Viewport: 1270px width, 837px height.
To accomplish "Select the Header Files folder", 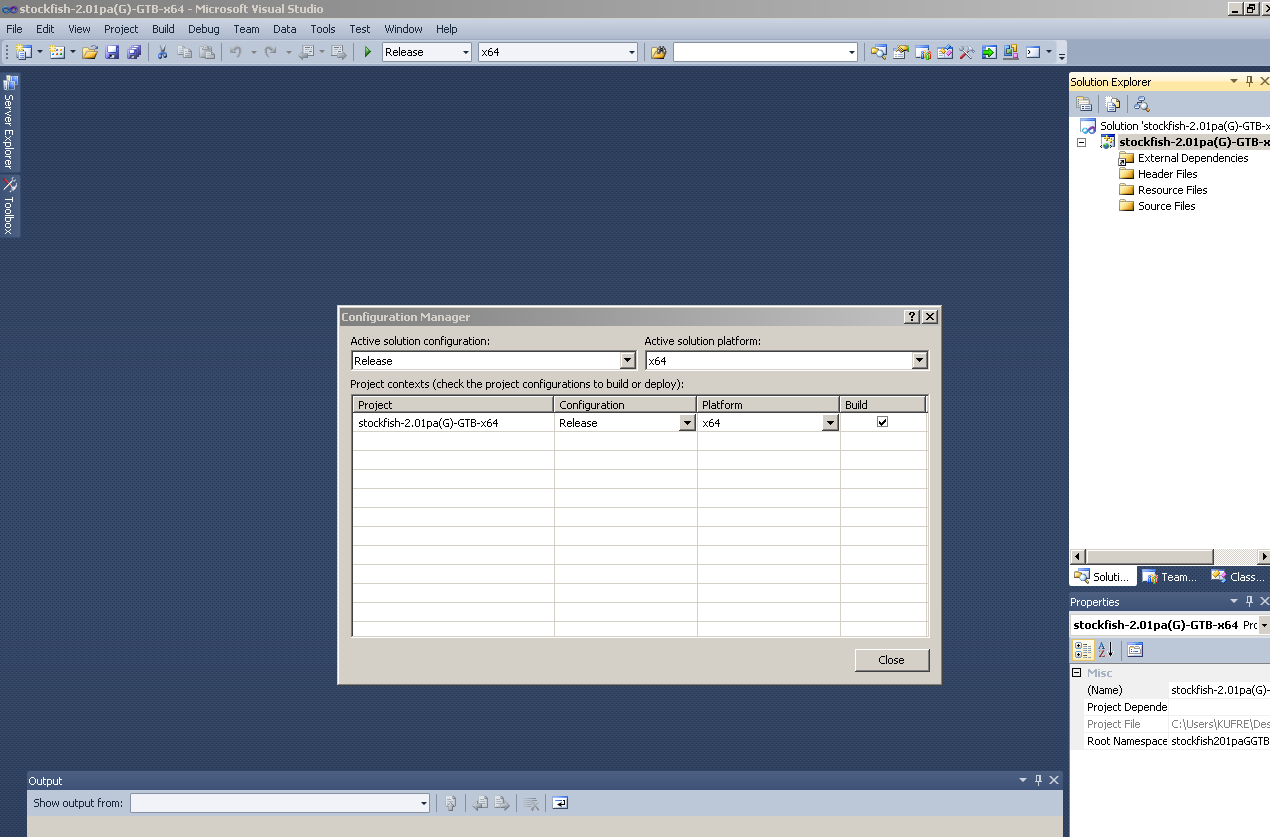I will pos(1167,174).
